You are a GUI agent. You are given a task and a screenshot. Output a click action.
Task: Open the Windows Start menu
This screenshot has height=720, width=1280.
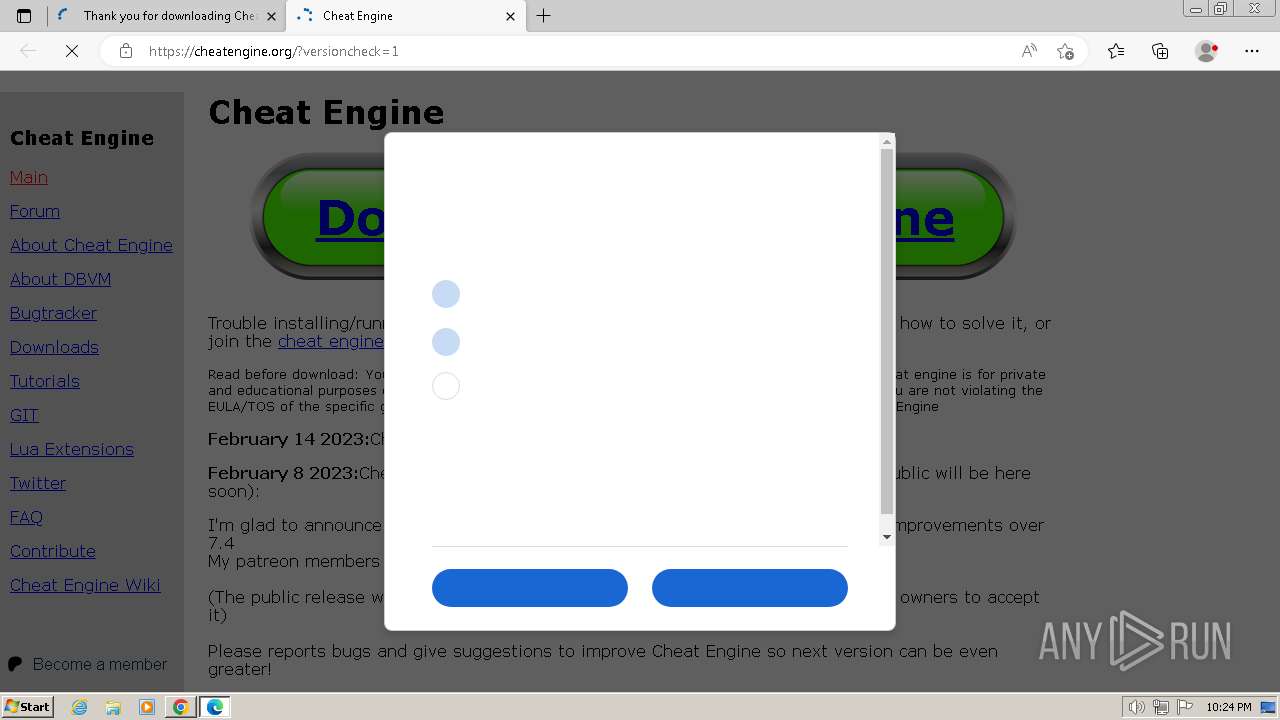pyautogui.click(x=27, y=707)
